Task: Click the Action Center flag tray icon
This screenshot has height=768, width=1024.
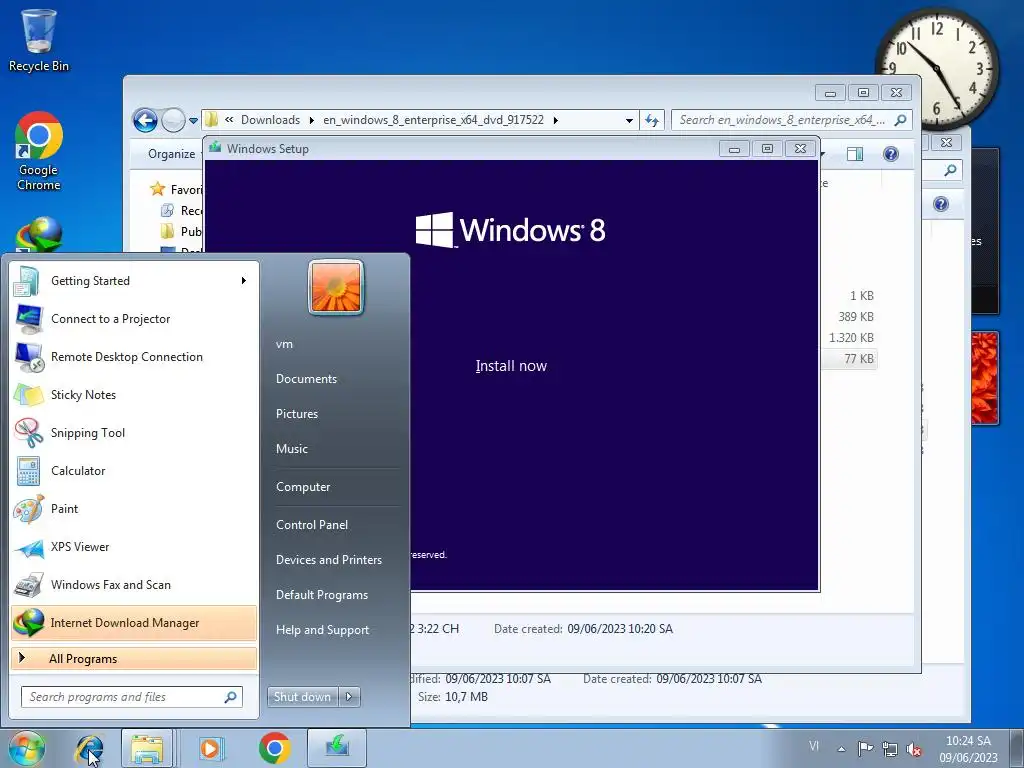Action: [865, 749]
